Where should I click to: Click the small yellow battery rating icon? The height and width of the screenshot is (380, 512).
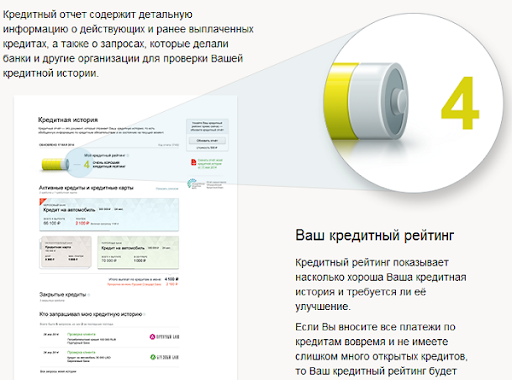click(55, 164)
